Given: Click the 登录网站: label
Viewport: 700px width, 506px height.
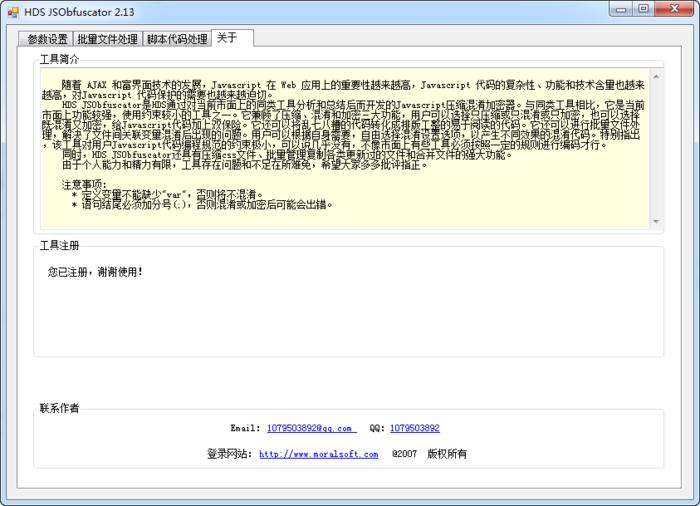Looking at the screenshot, I should (x=229, y=454).
